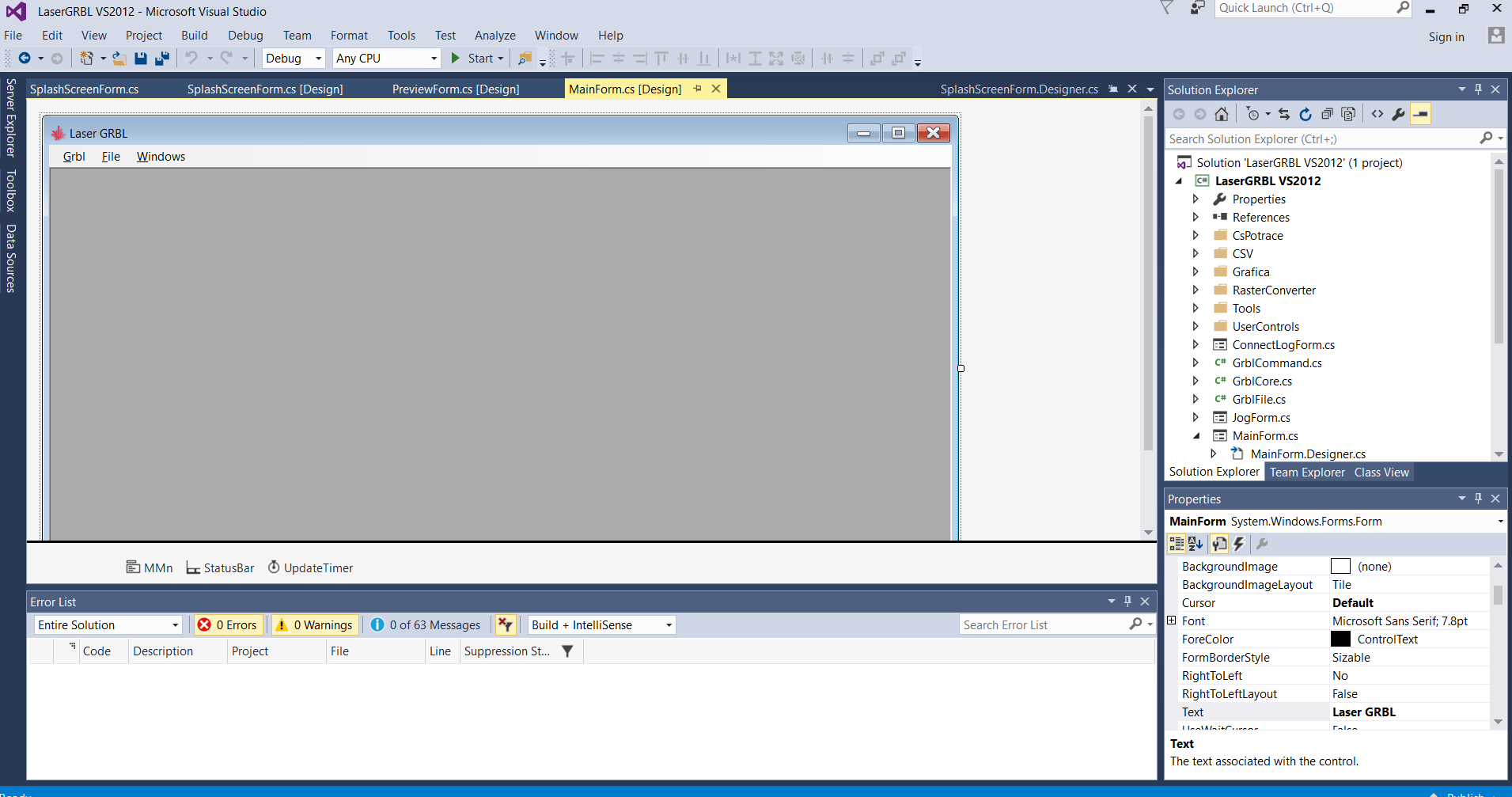1512x797 pixels.
Task: Refresh the Solution Explorer
Action: [1305, 114]
